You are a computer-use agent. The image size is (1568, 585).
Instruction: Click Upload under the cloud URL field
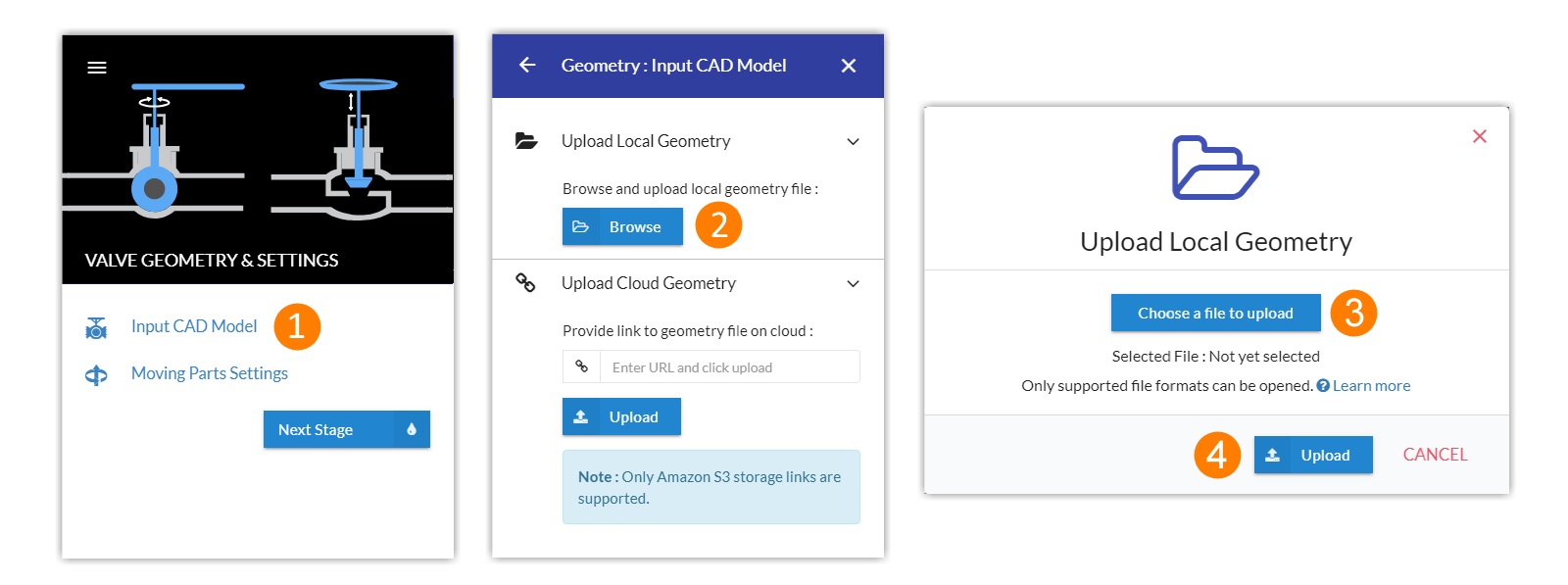tap(621, 416)
